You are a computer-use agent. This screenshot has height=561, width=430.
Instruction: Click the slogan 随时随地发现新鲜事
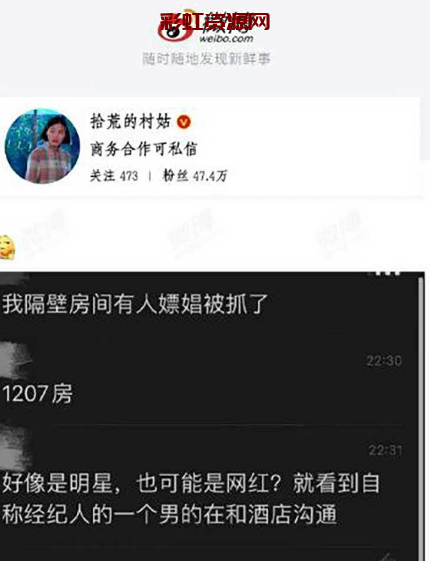point(206,59)
